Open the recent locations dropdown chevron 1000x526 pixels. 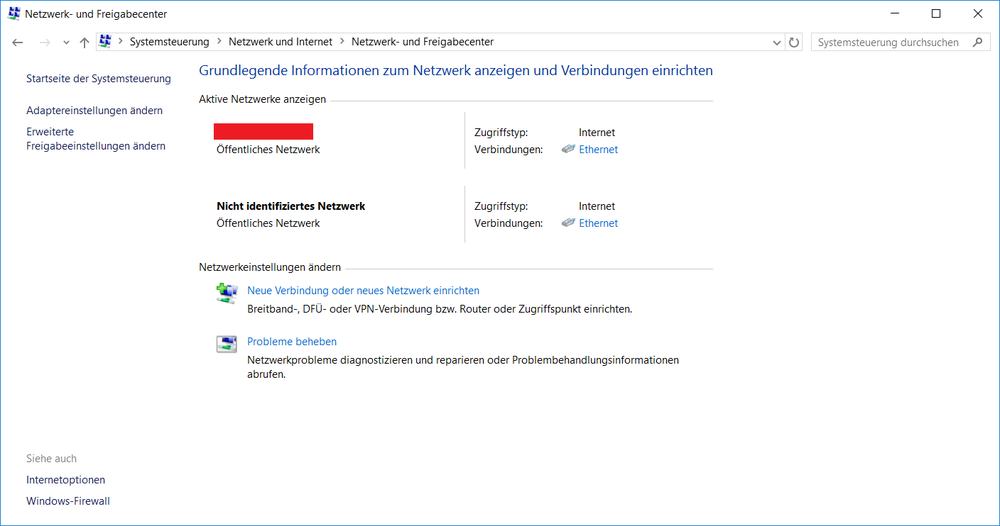click(66, 42)
